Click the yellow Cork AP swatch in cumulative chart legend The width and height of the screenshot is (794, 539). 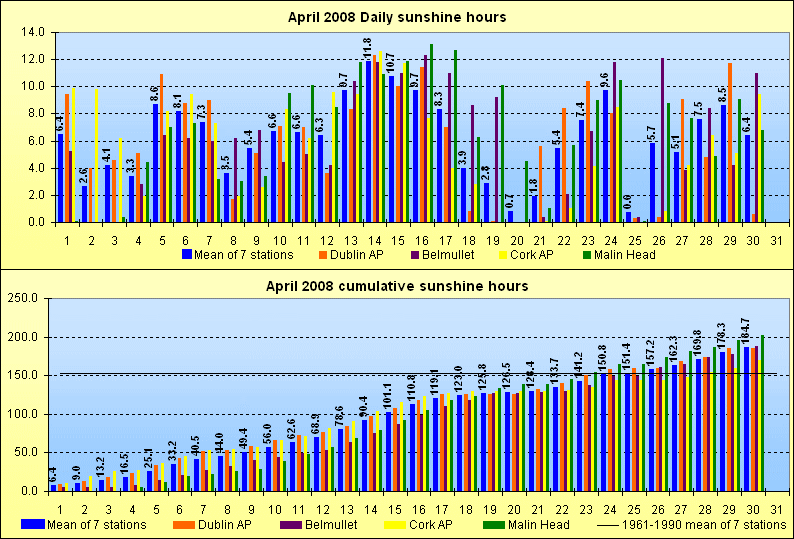pyautogui.click(x=395, y=524)
